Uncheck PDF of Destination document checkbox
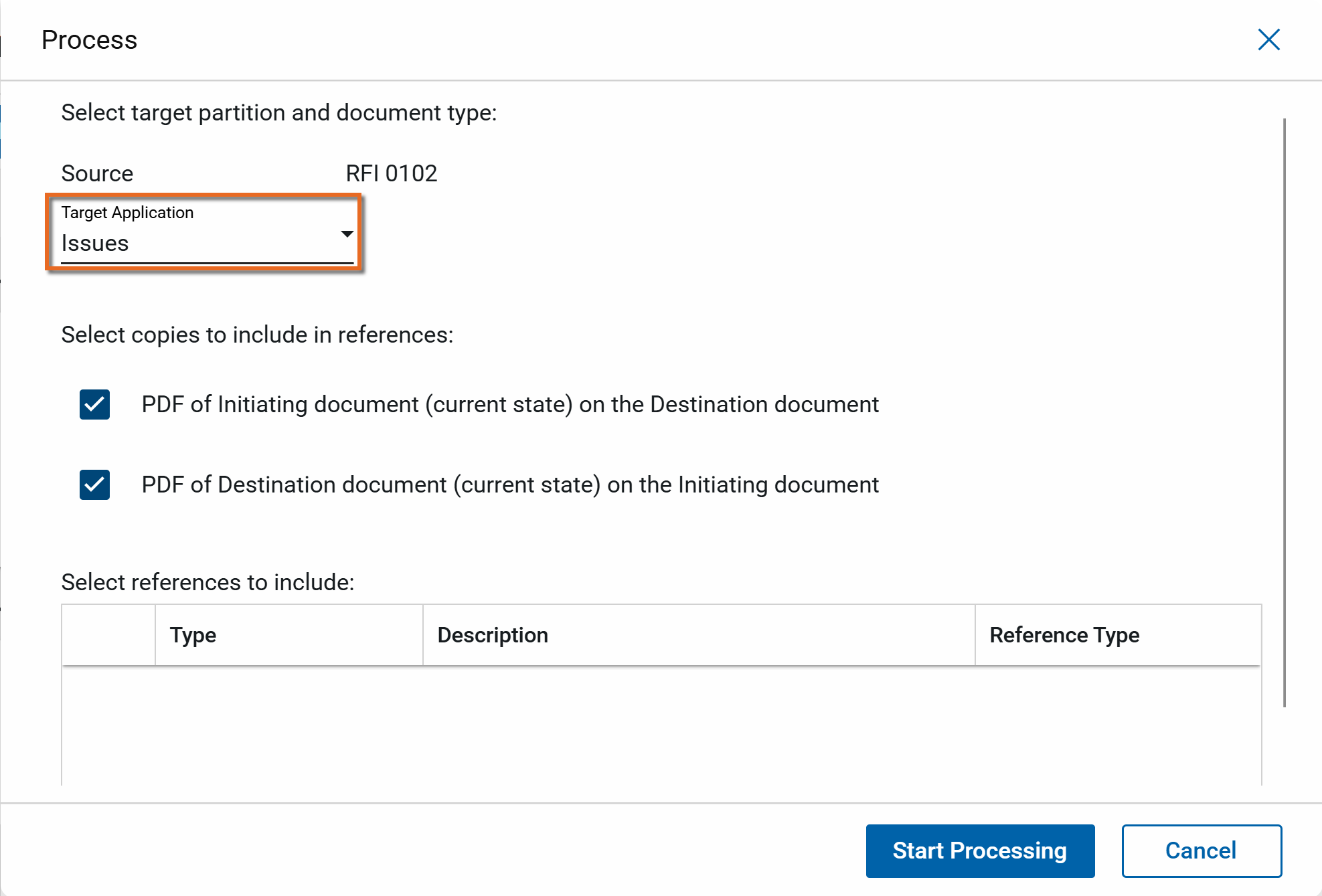1322x896 pixels. coord(94,485)
